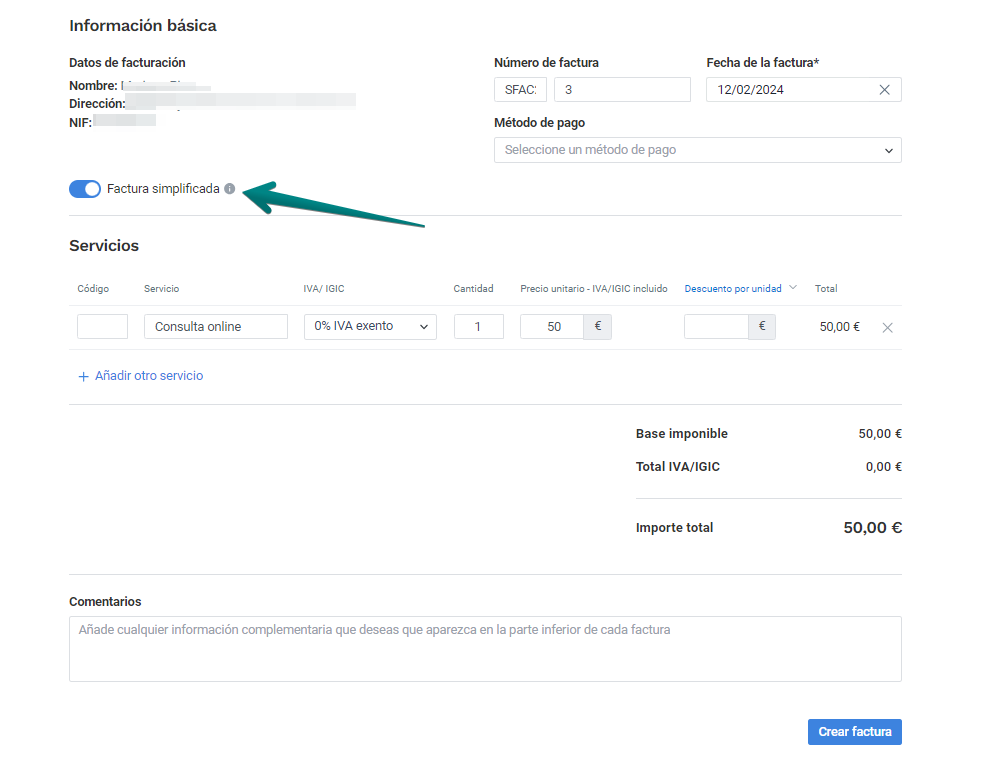Viewport: 1008px width, 761px height.
Task: Click the euro symbol next to discount field
Action: point(761,327)
